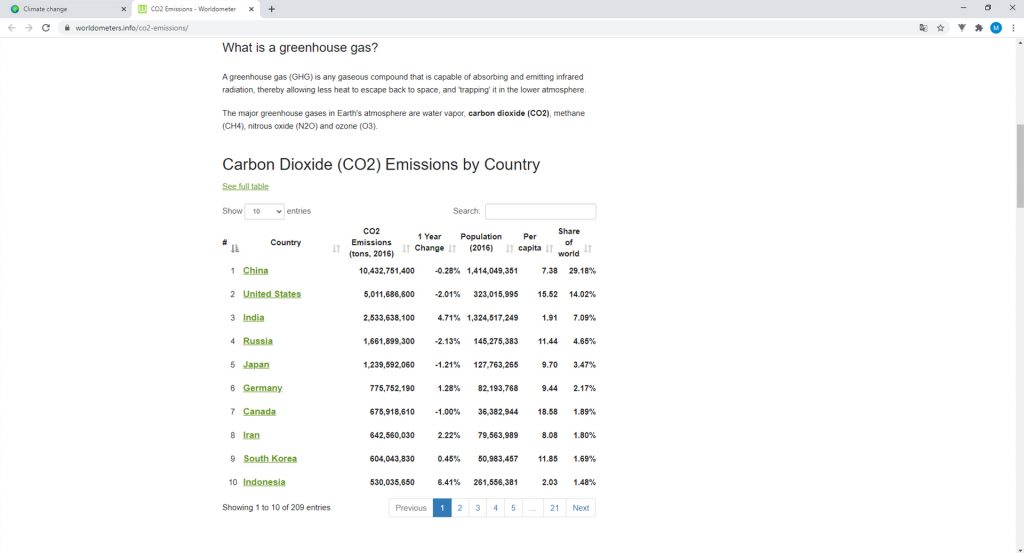This screenshot has width=1024, height=553.
Task: Switch to the Climate change tab
Action: tap(65, 9)
